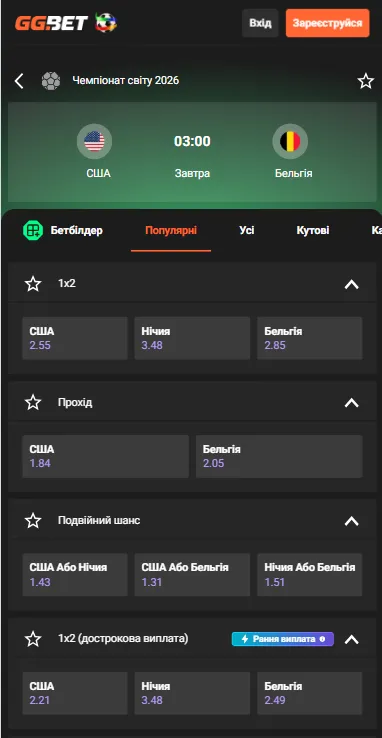Viewport: 382px width, 738px height.
Task: Collapse the Прохід market section
Action: coord(351,403)
